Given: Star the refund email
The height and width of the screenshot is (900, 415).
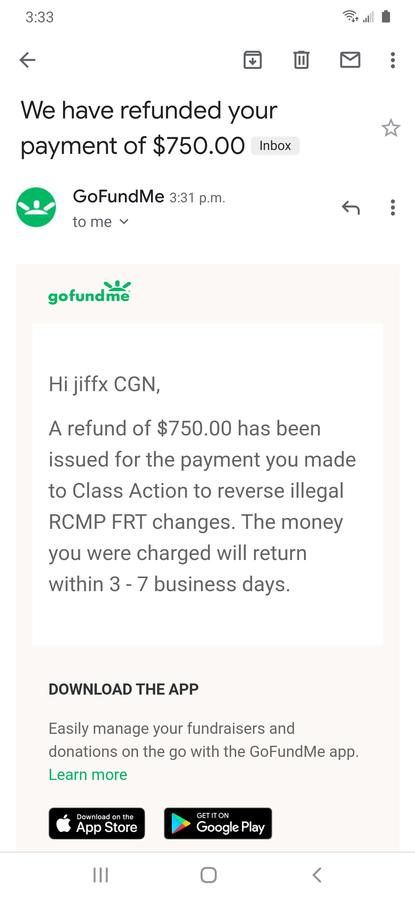Looking at the screenshot, I should (x=391, y=128).
